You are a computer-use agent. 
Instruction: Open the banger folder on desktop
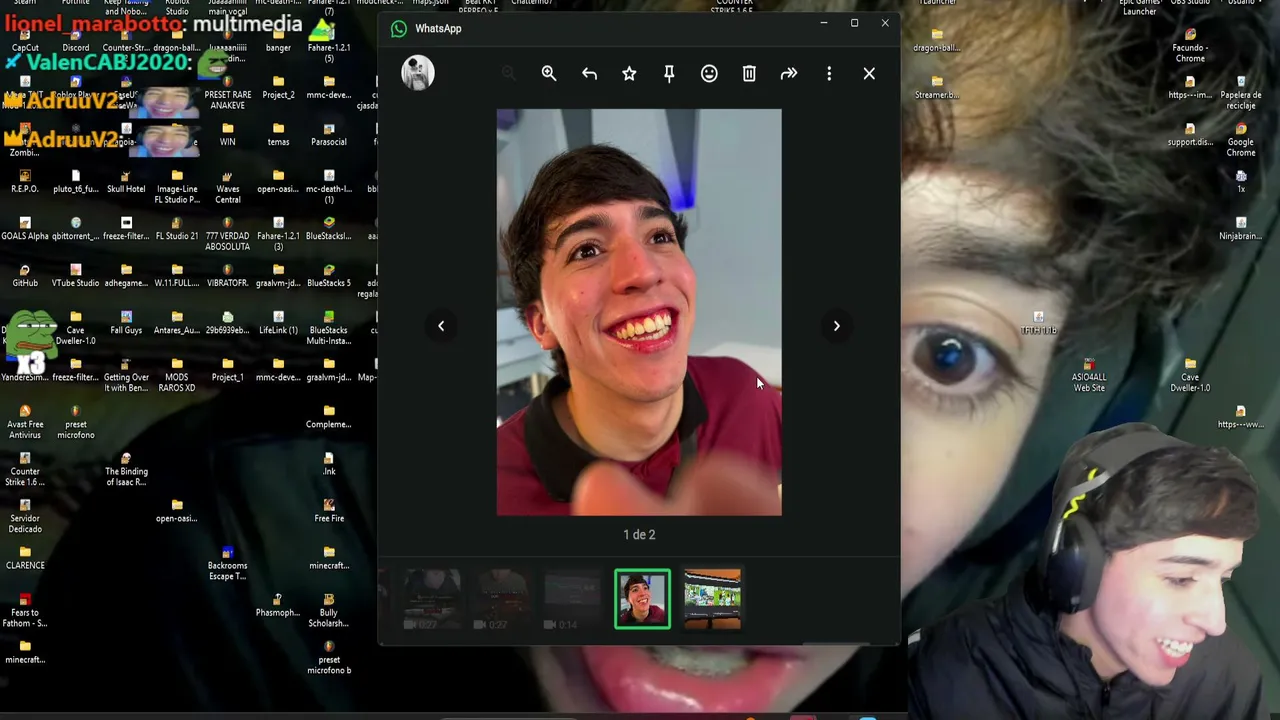[278, 40]
